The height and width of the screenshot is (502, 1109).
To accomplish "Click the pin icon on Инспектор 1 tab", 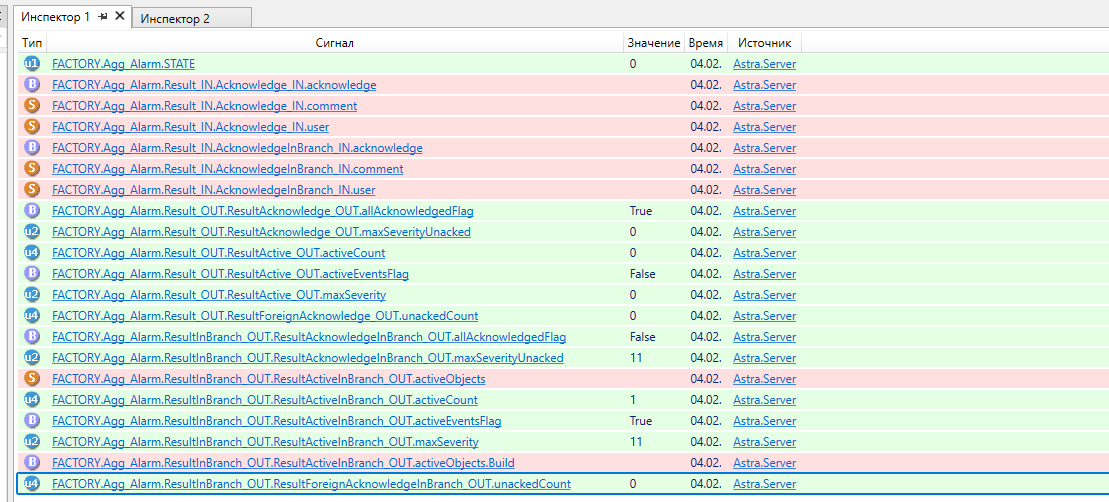I will pyautogui.click(x=103, y=17).
